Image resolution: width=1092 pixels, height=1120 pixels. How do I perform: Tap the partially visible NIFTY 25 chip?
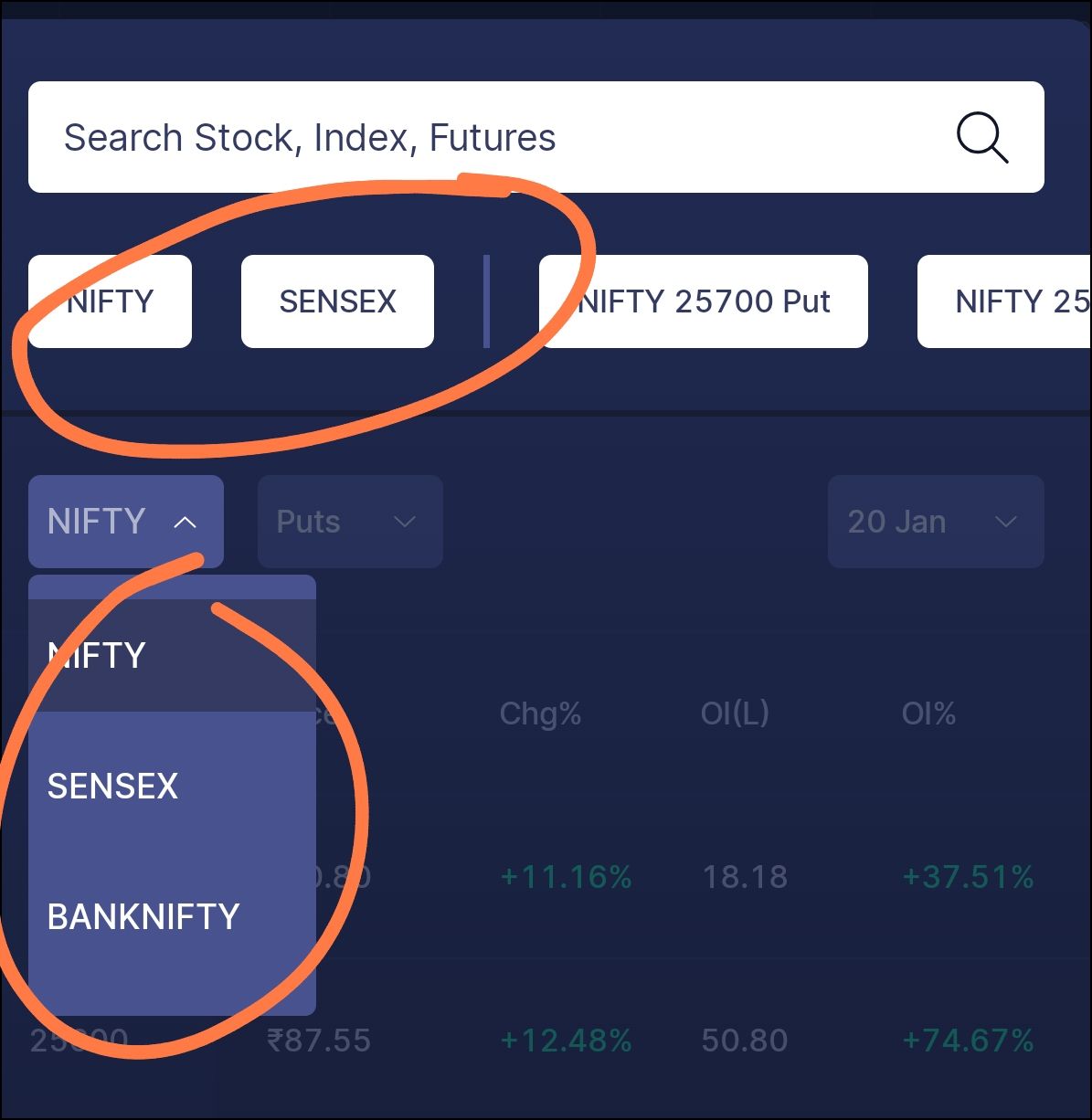1004,301
